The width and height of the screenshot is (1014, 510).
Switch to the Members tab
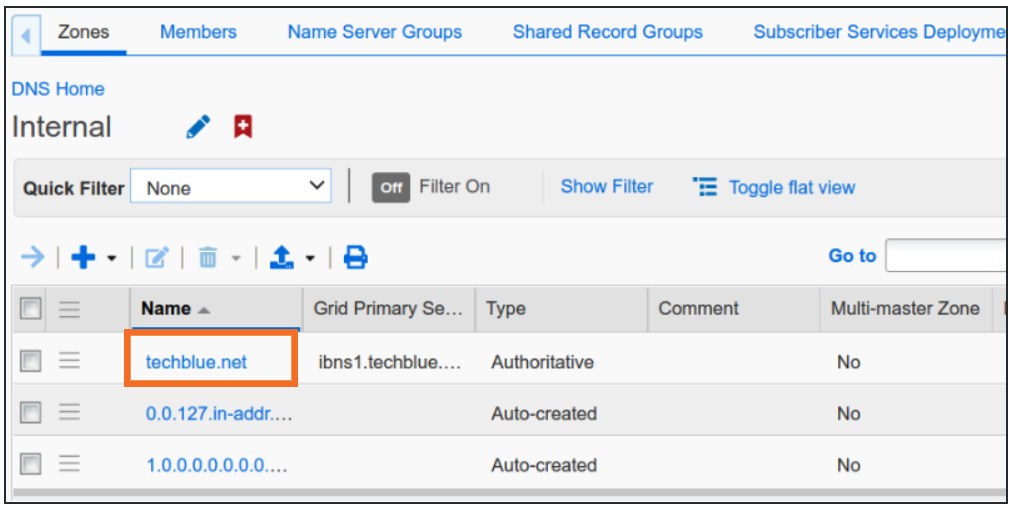pos(198,32)
